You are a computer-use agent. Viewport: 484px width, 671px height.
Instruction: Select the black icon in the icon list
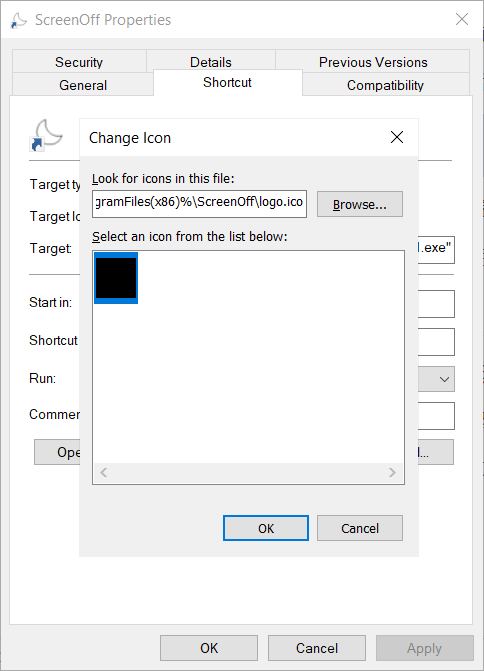(x=116, y=278)
